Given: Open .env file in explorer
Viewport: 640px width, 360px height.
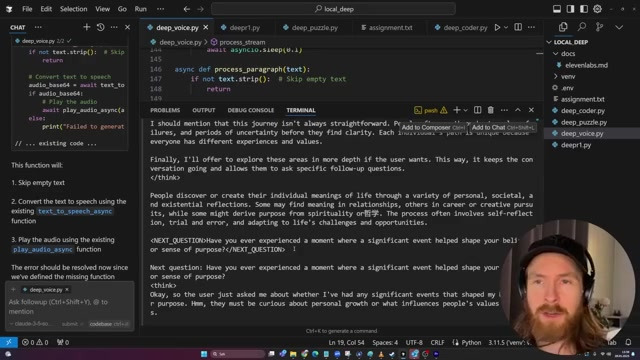Looking at the screenshot, I should pyautogui.click(x=567, y=88).
